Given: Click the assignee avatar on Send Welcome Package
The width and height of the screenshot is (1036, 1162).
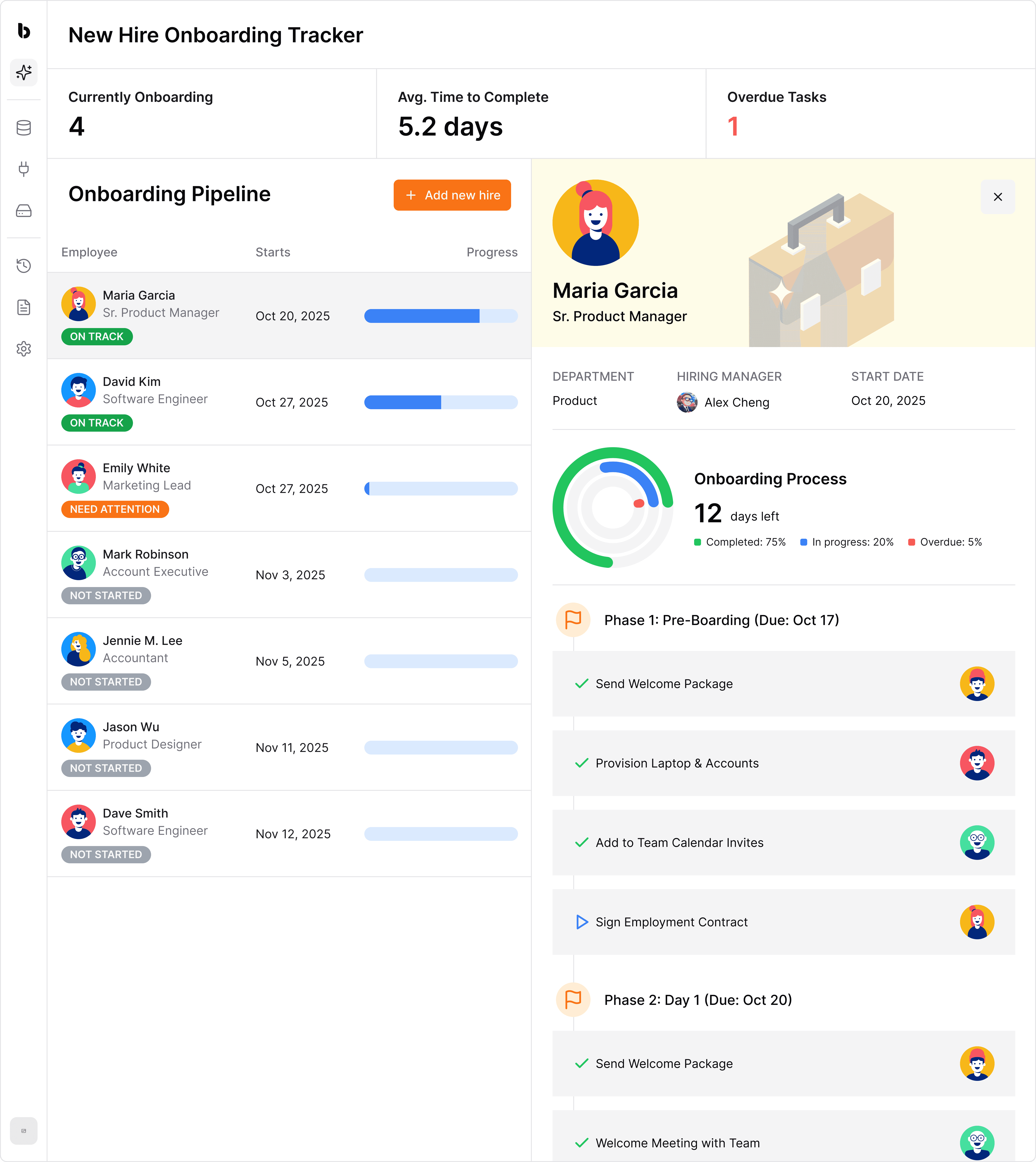Looking at the screenshot, I should pos(977,683).
